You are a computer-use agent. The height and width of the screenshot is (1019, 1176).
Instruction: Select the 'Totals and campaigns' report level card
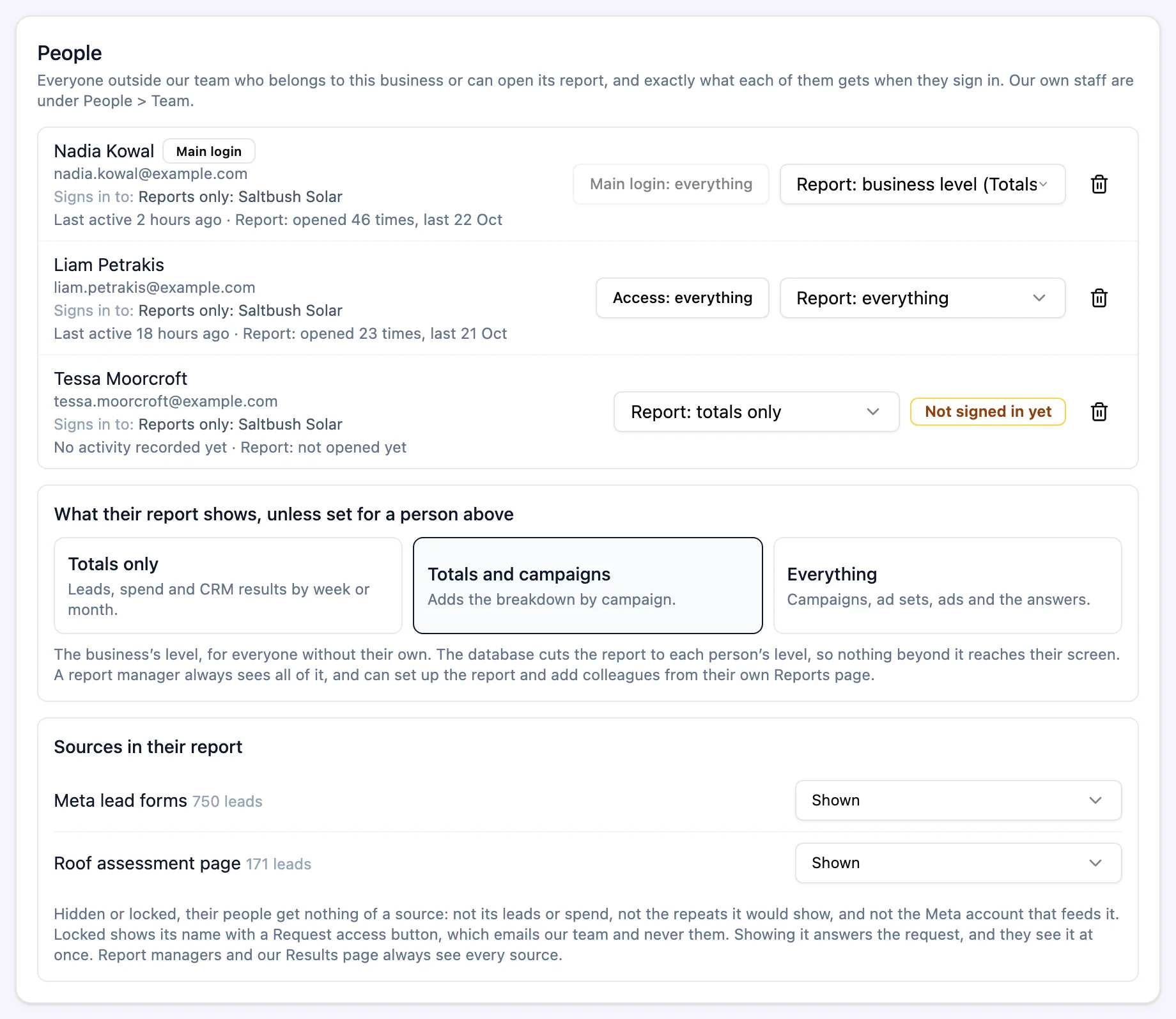click(587, 586)
